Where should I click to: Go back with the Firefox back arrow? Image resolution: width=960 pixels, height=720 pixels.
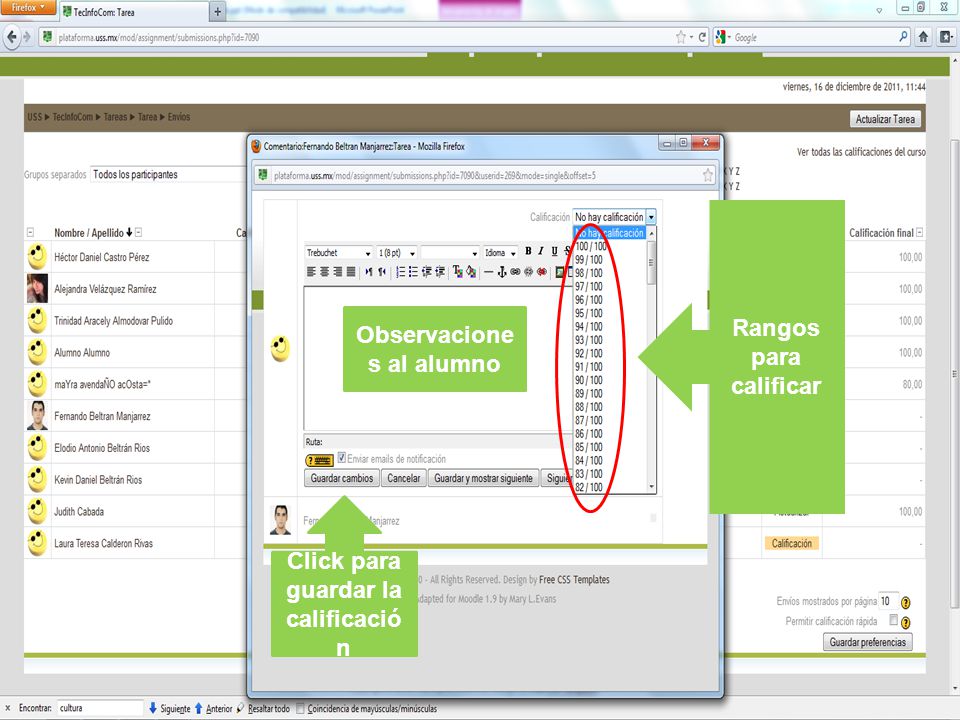pos(12,37)
